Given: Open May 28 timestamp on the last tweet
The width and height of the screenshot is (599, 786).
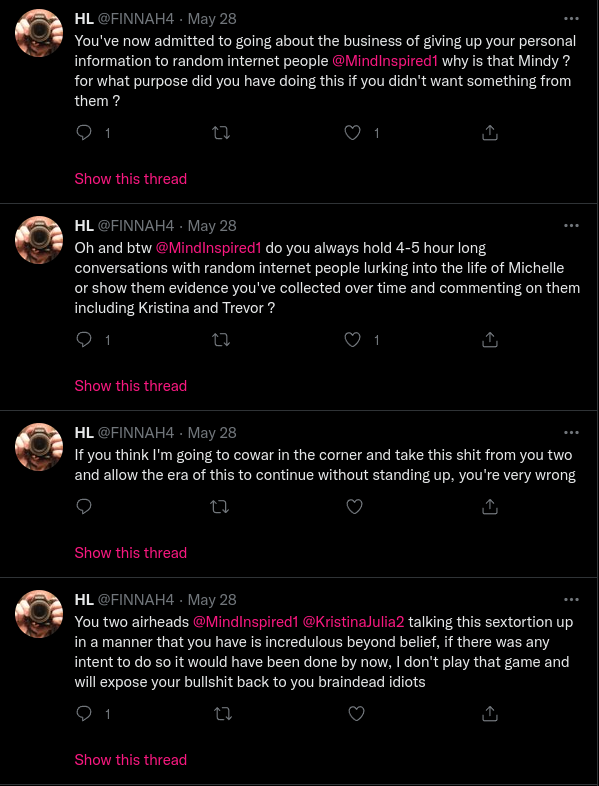Looking at the screenshot, I should pos(212,600).
